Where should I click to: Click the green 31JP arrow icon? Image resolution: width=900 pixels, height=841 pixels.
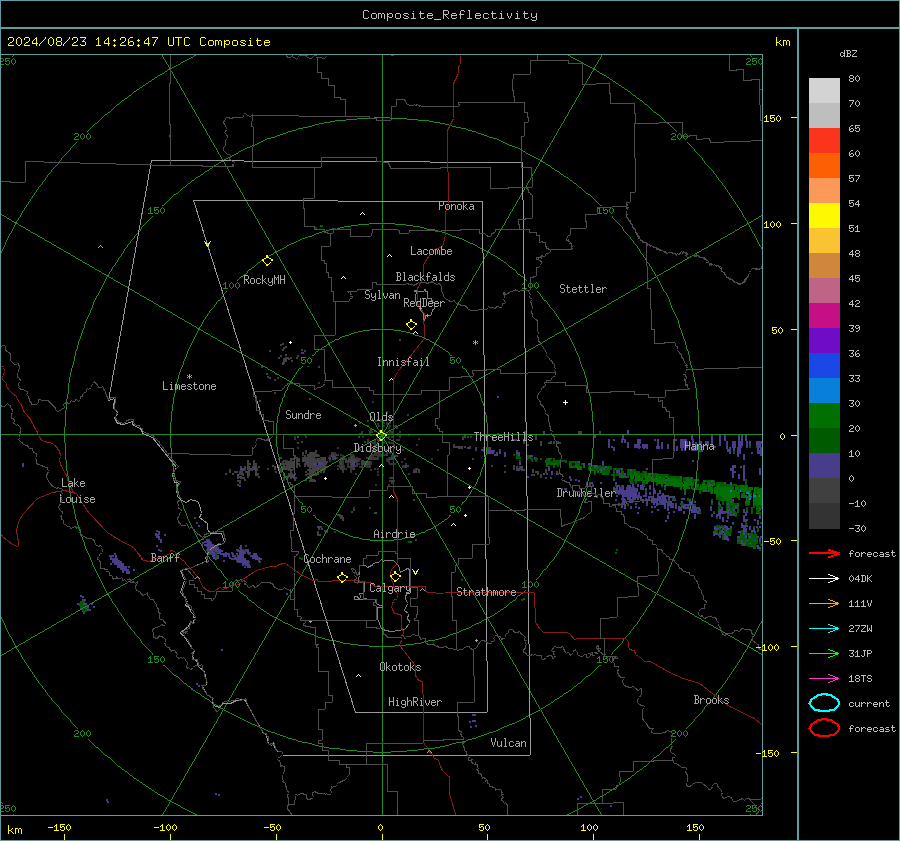coord(824,653)
